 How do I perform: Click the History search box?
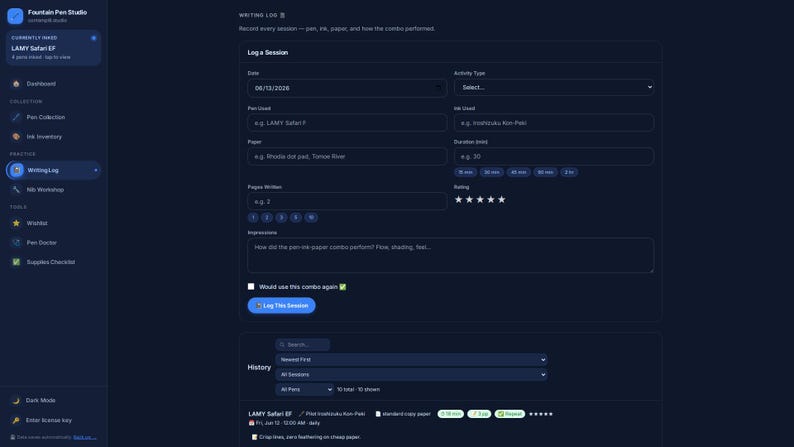point(303,345)
